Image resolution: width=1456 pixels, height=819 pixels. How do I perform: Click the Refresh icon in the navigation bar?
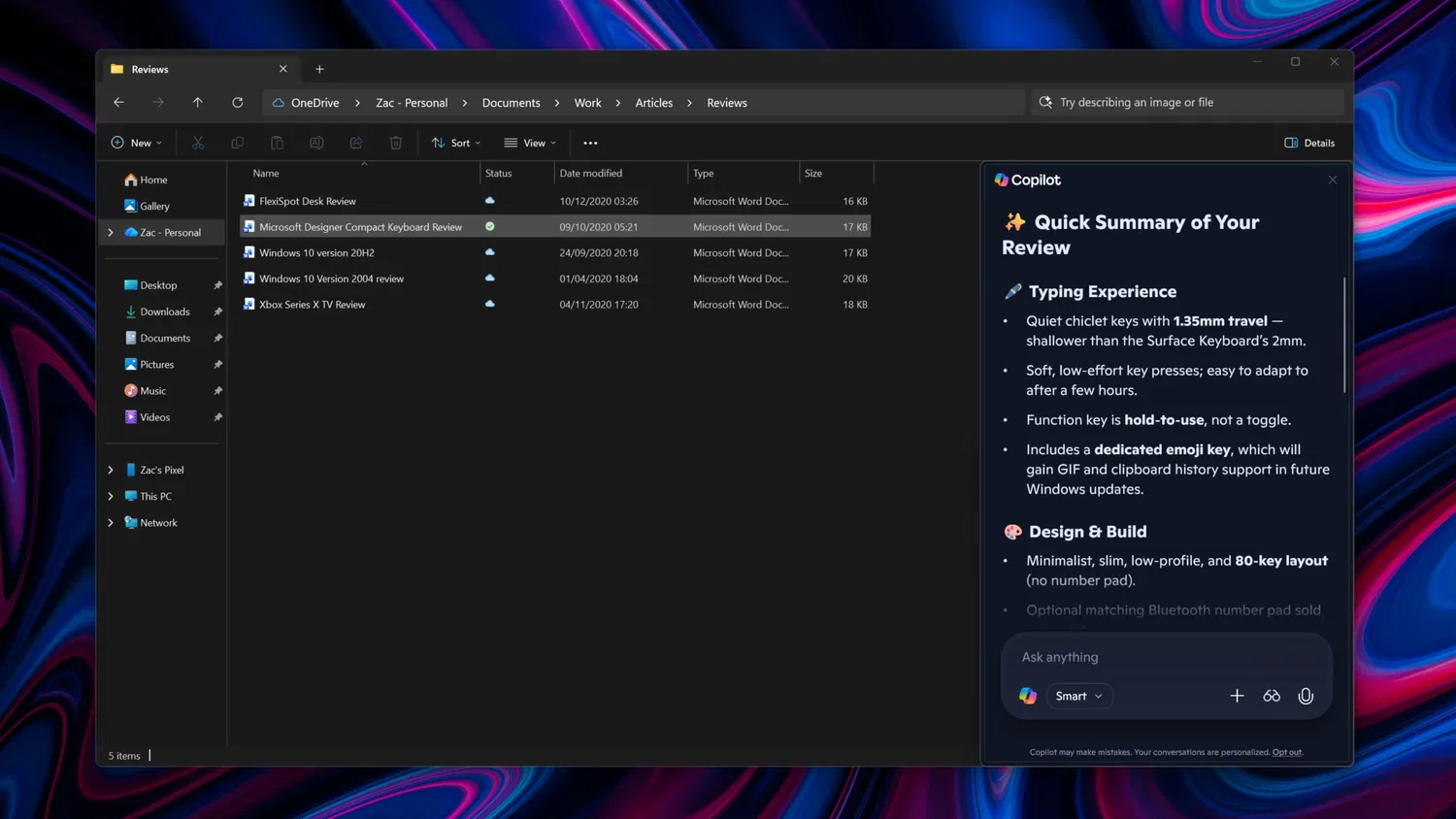point(237,103)
